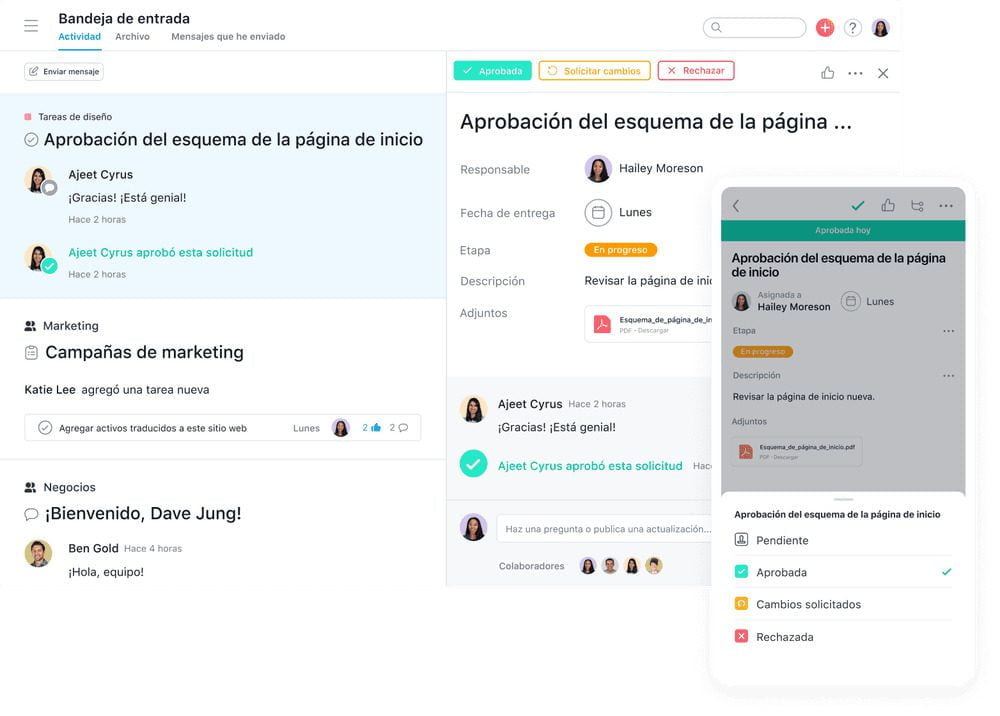Click the 'Solicitar cambios' button
Viewport: 1000px width, 716px height.
(x=594, y=71)
